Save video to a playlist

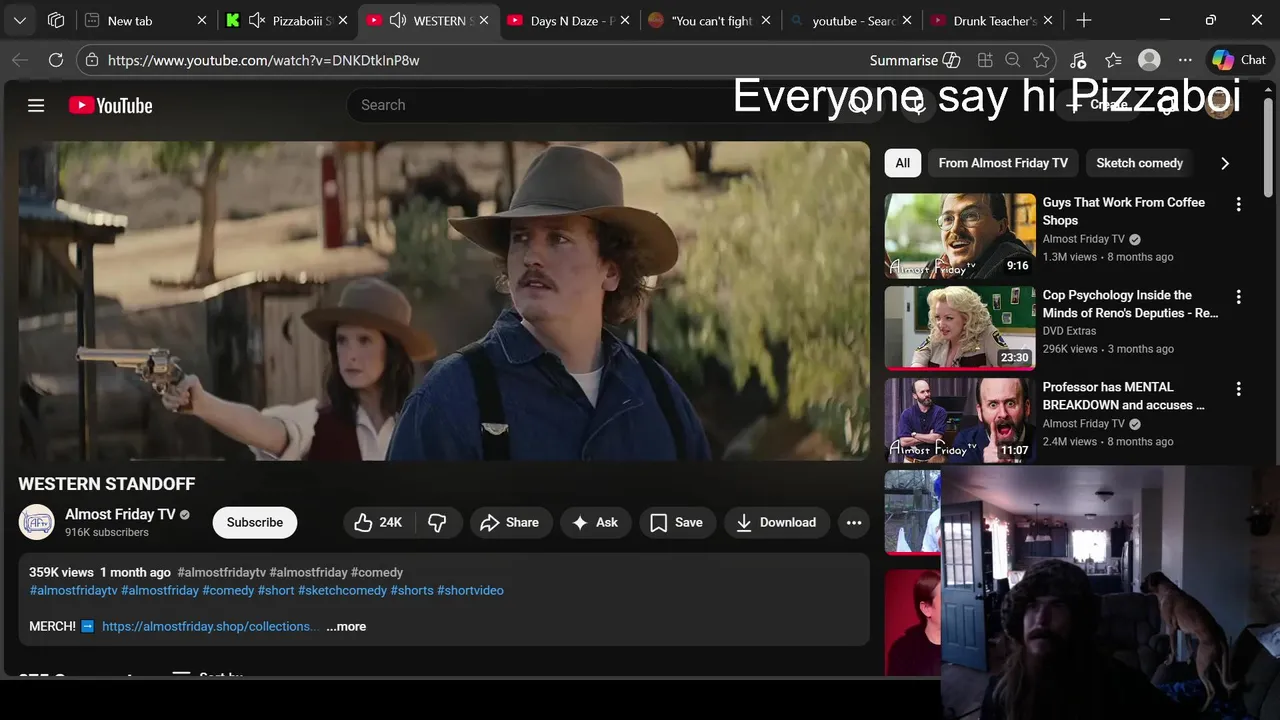(677, 522)
